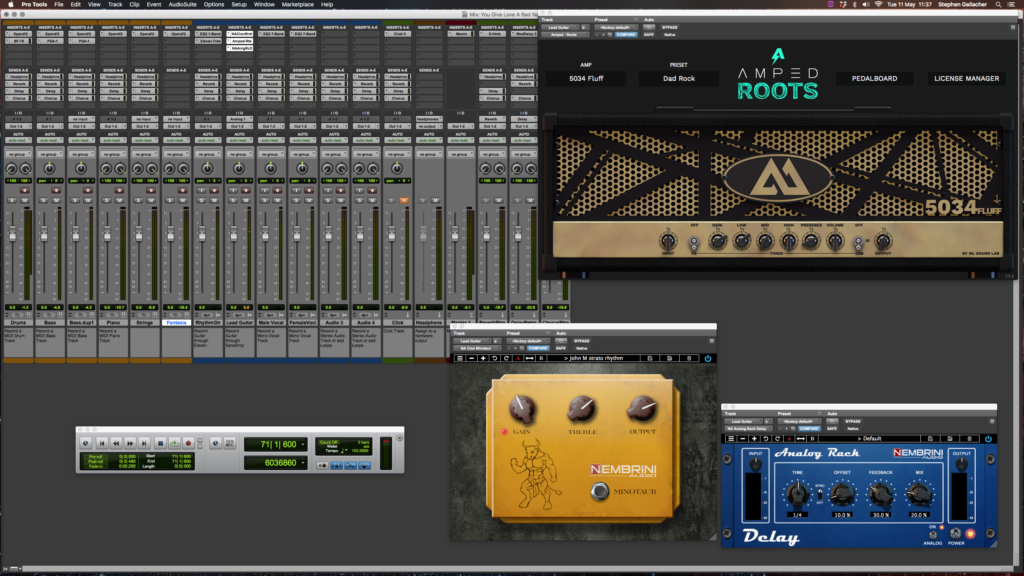Click BYPASS in Minotaur plugin header

pyautogui.click(x=582, y=341)
